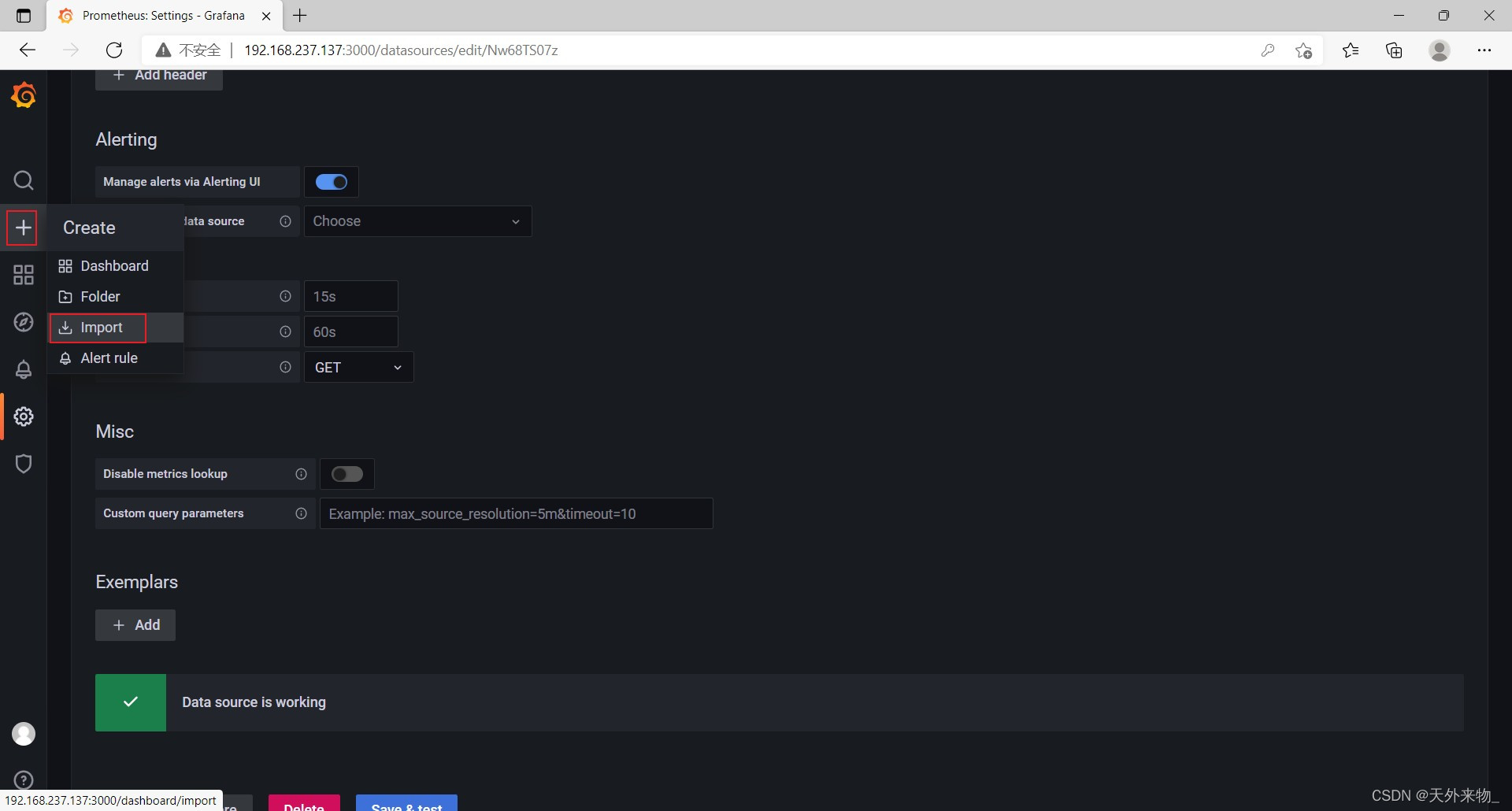1512x811 pixels.
Task: Open the Server Admin shield icon
Action: 24,464
